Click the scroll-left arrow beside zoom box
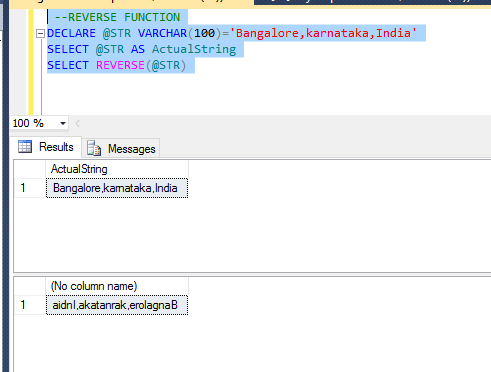491x372 pixels. 77,124
